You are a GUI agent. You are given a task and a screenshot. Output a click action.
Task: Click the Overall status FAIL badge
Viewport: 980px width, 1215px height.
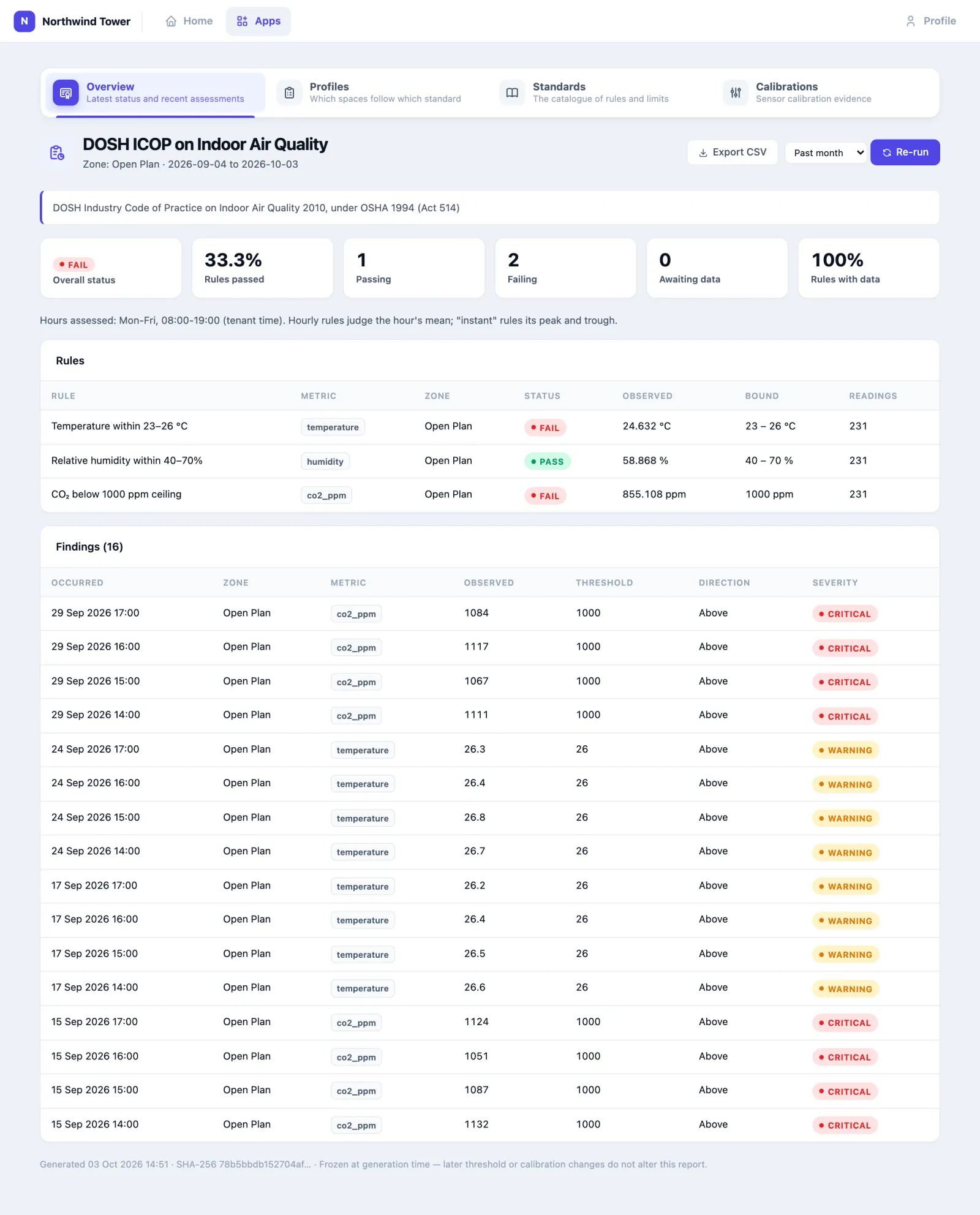pyautogui.click(x=74, y=265)
